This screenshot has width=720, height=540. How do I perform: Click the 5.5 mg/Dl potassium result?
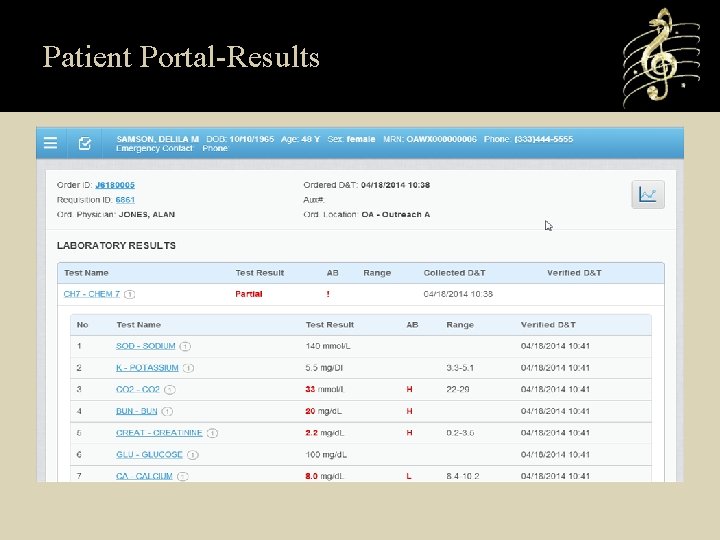point(324,368)
